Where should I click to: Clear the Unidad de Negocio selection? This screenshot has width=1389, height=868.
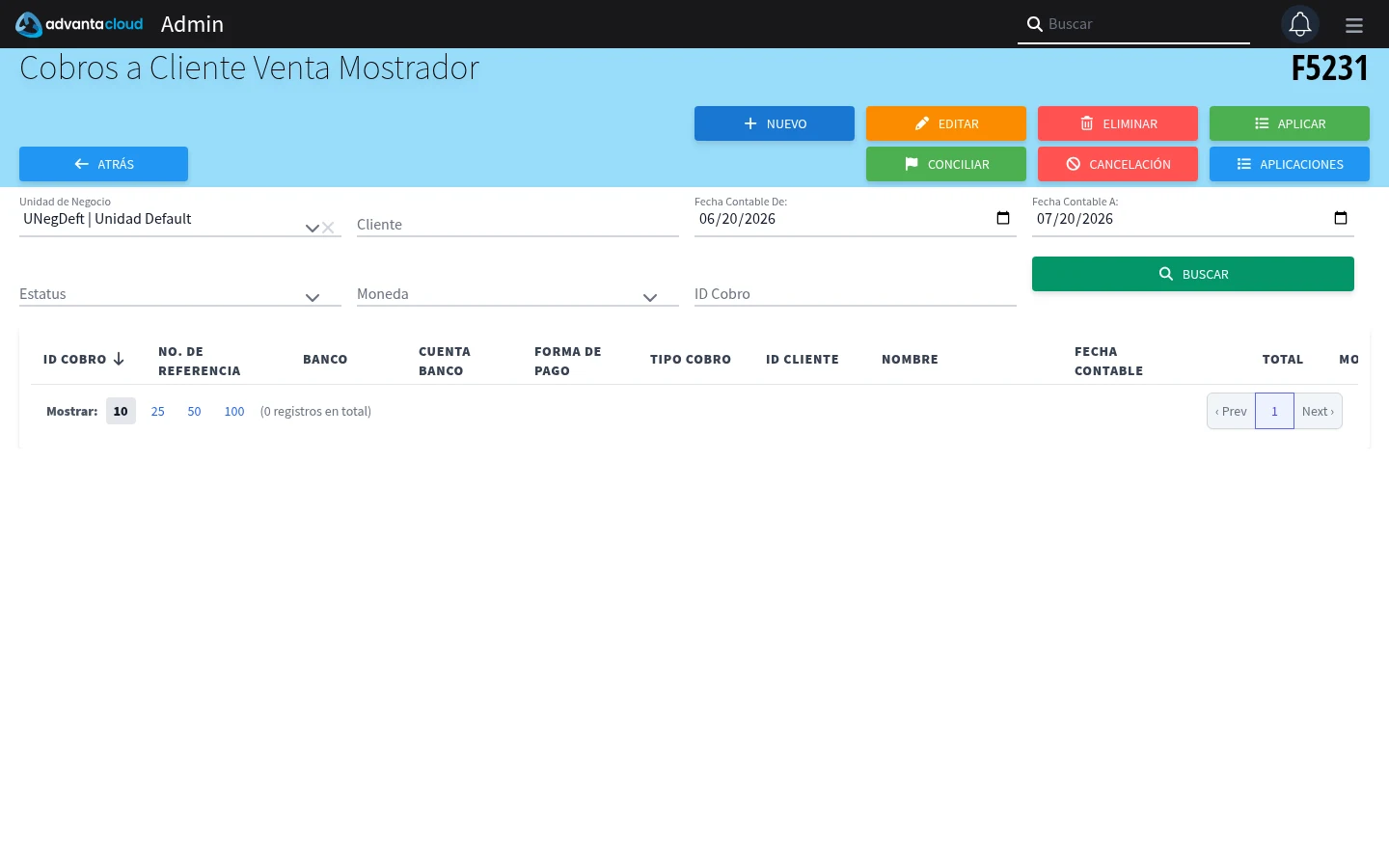click(328, 228)
